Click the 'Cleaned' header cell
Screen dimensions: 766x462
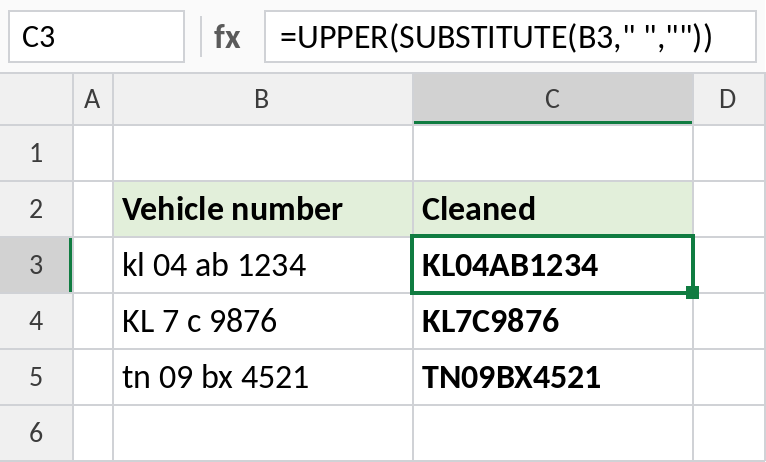coord(553,209)
